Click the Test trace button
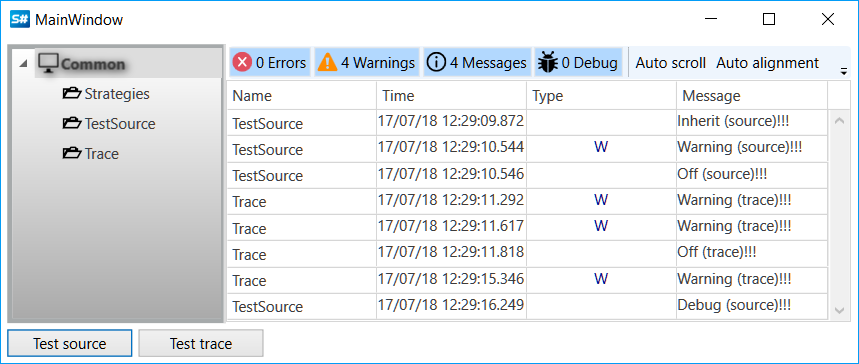 tap(201, 344)
